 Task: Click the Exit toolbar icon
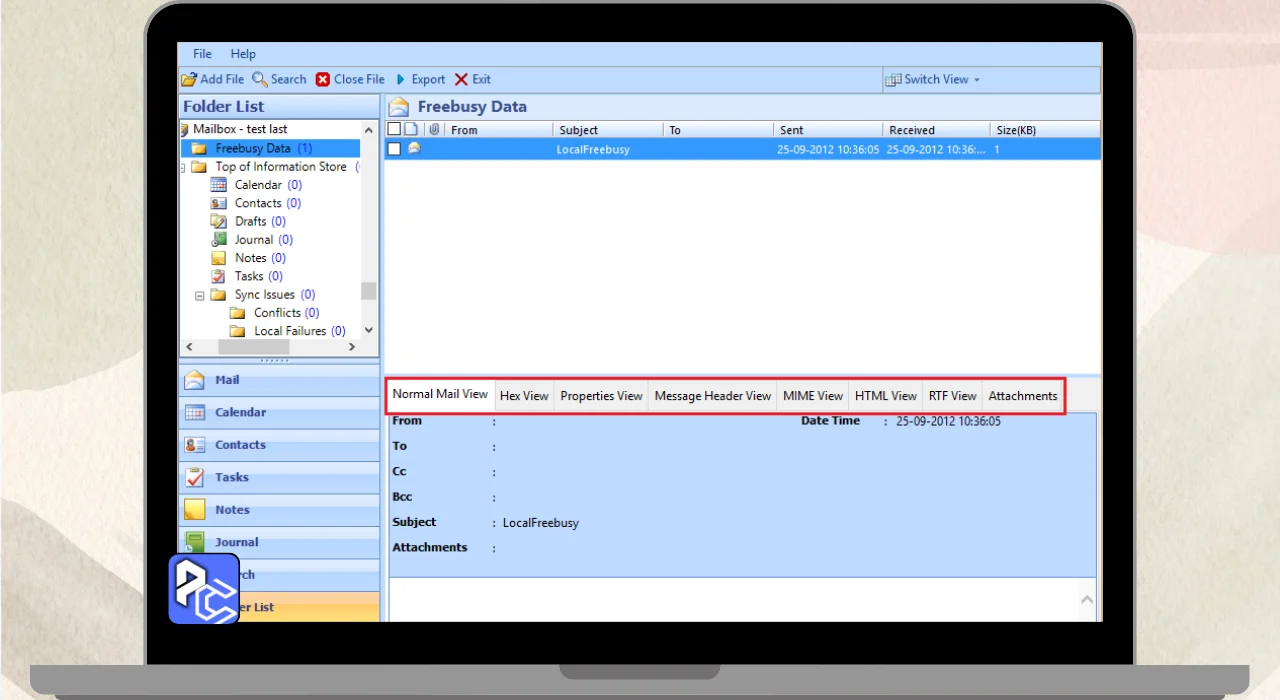coord(461,79)
